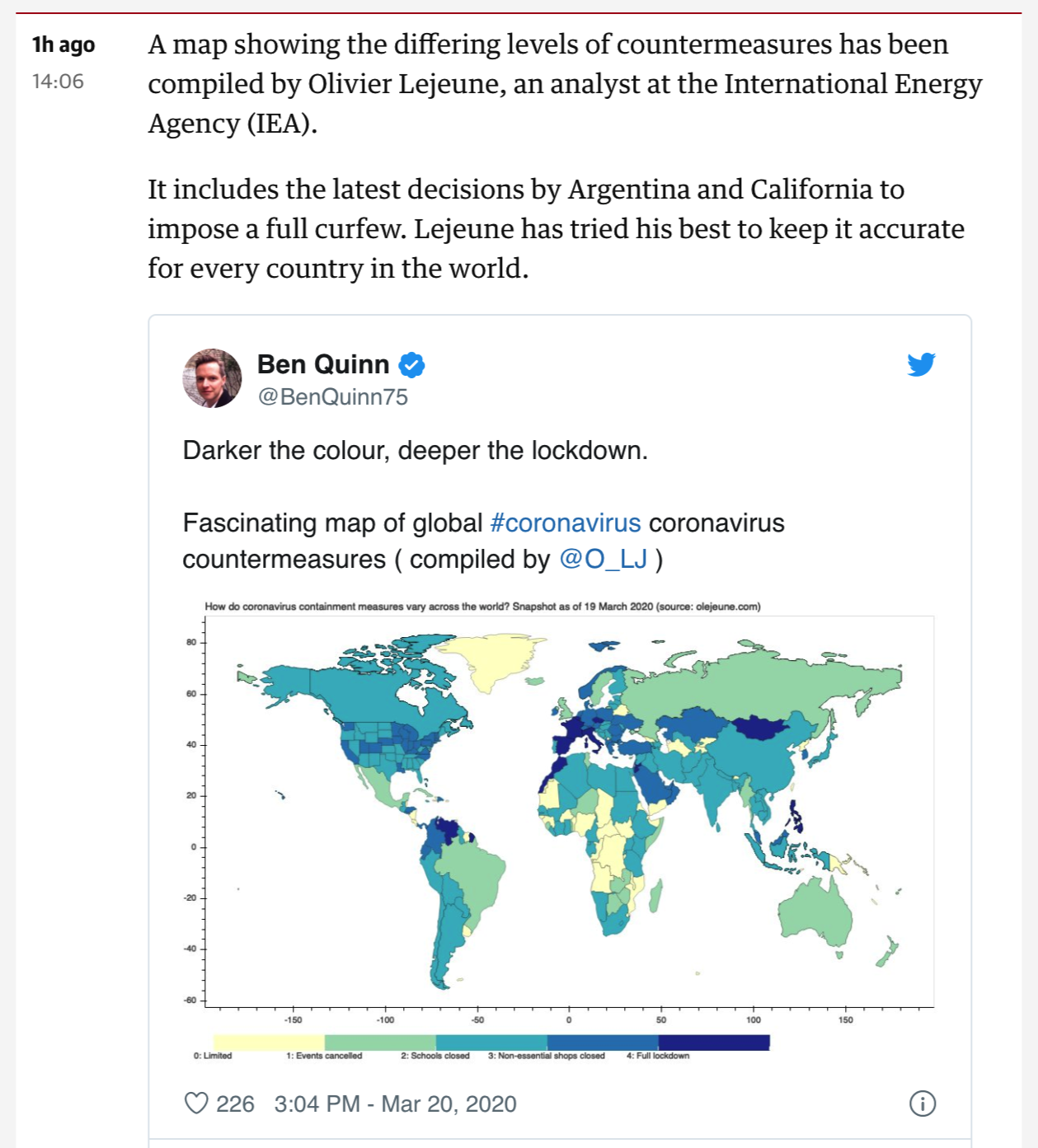1038x1148 pixels.
Task: Open the @O_LJ mention link
Action: click(604, 559)
